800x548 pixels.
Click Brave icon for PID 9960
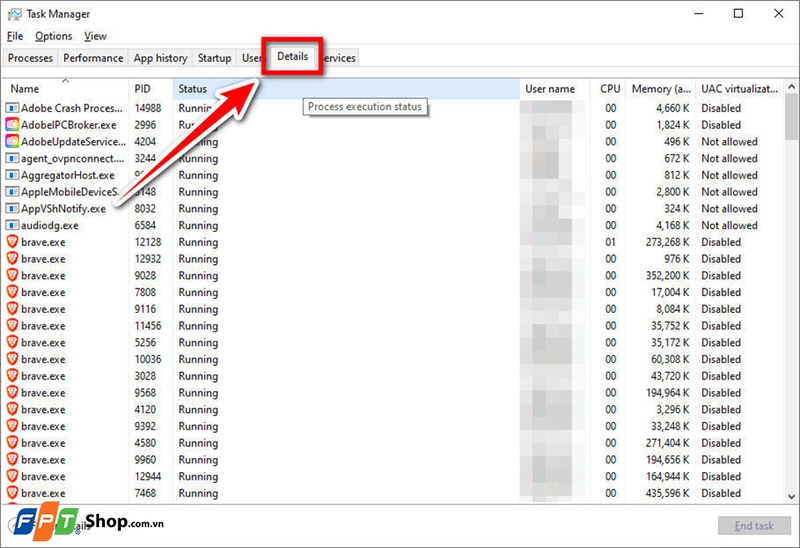(x=12, y=460)
